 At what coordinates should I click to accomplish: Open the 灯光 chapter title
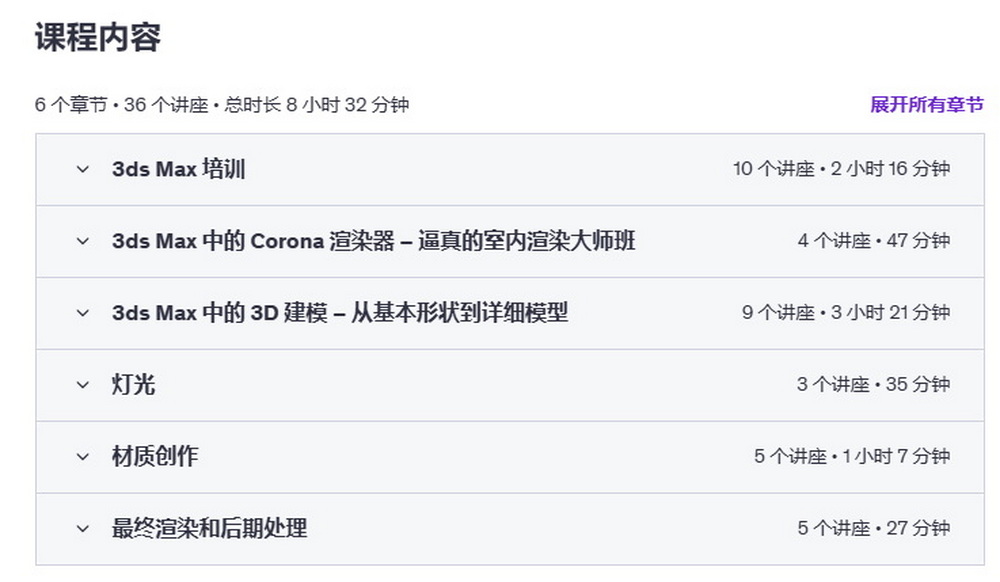(x=133, y=384)
